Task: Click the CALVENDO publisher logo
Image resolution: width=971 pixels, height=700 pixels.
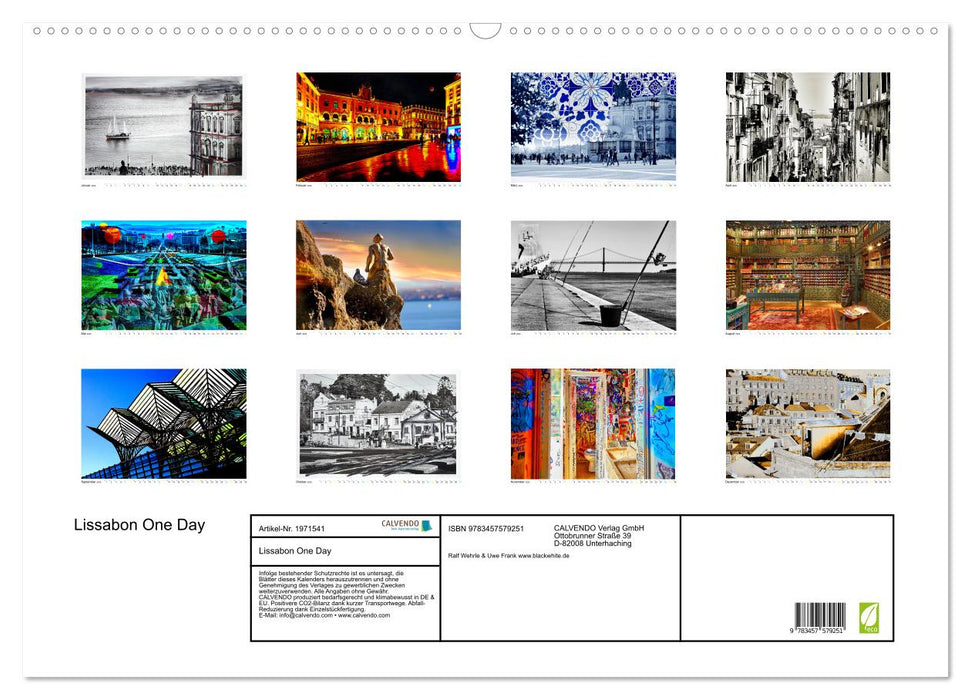Action: pos(399,523)
